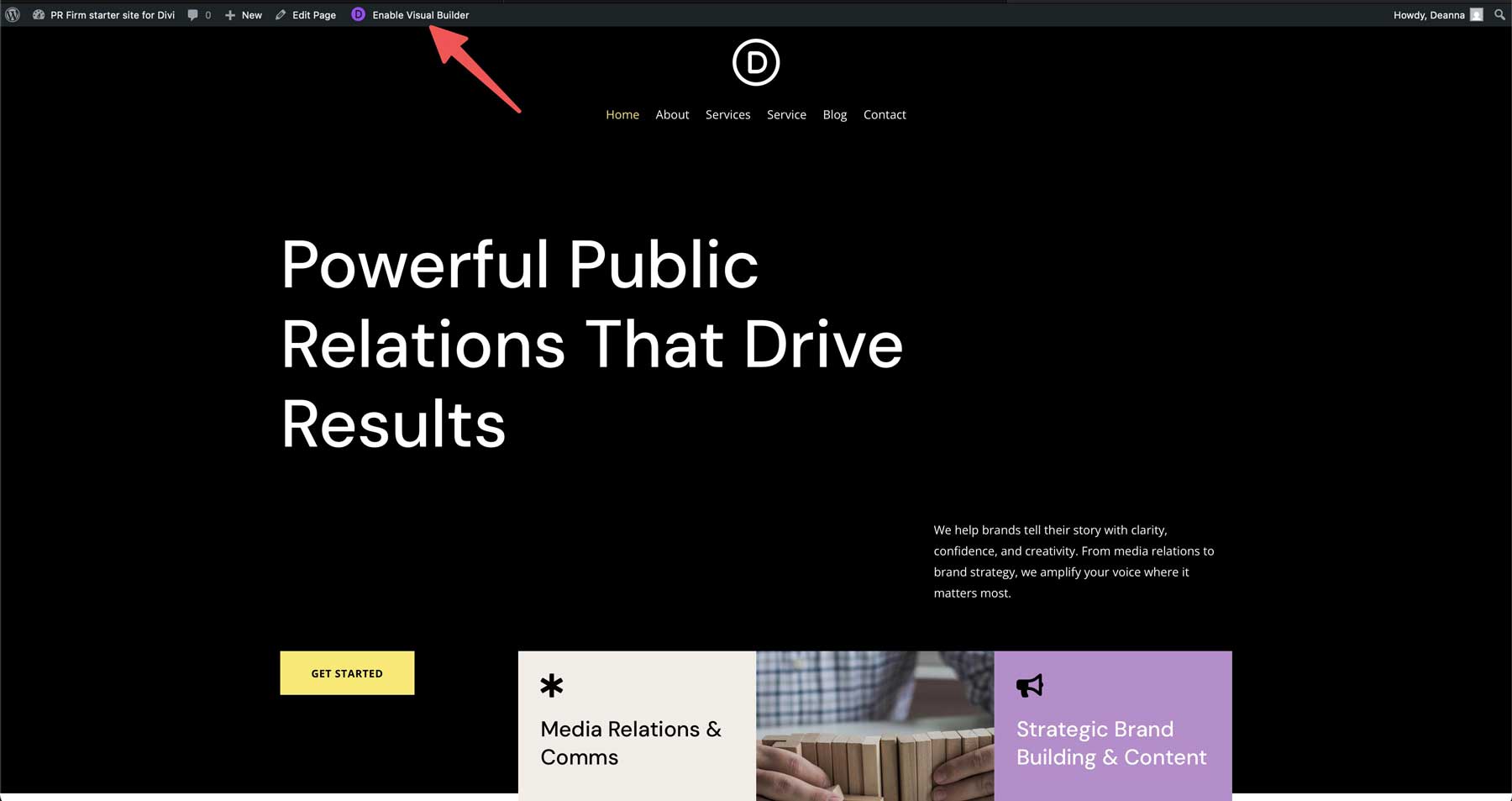Click Enable Visual Builder
The width and height of the screenshot is (1512, 801).
coord(420,14)
